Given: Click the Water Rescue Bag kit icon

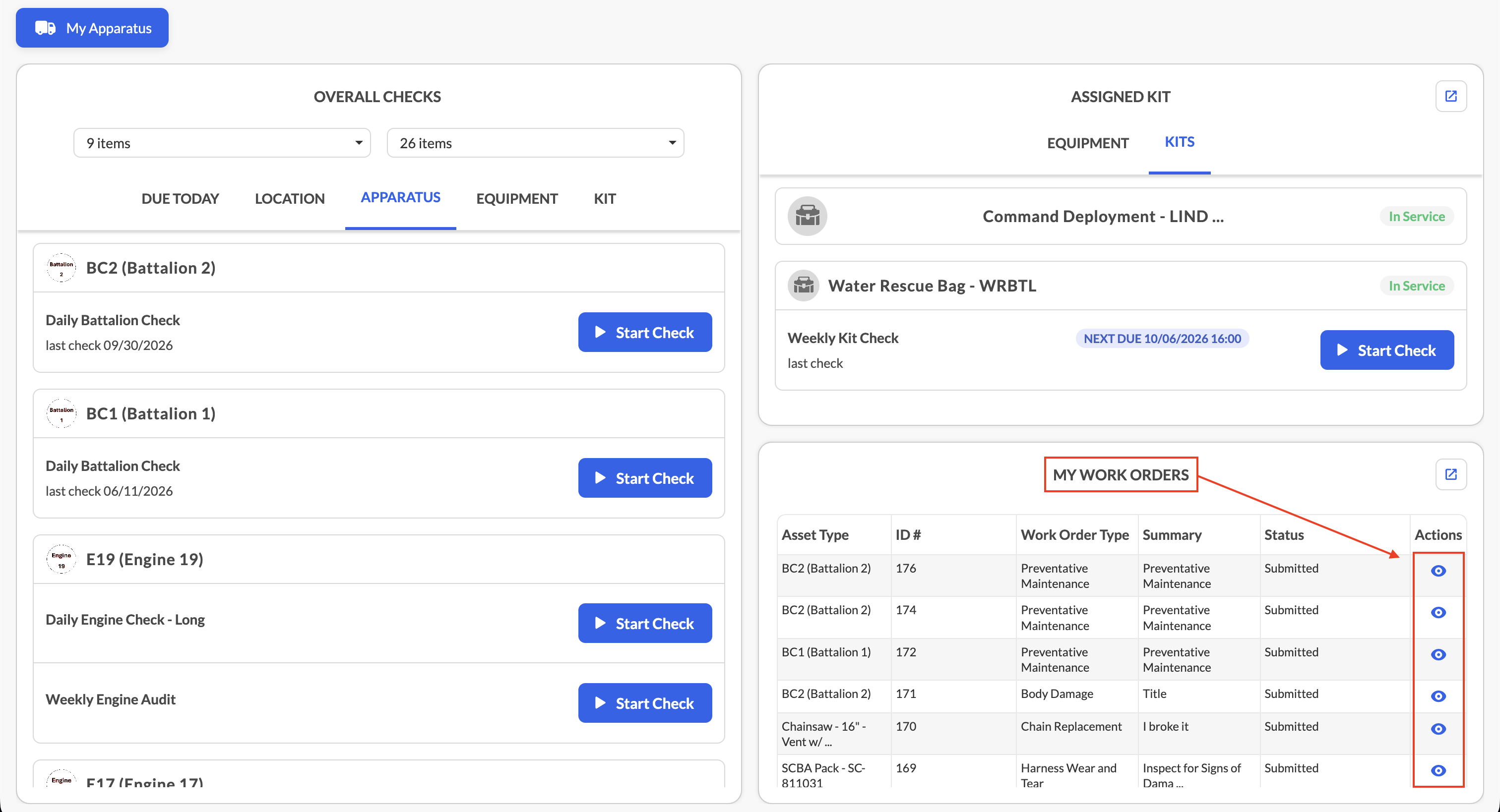Looking at the screenshot, I should pos(804,285).
